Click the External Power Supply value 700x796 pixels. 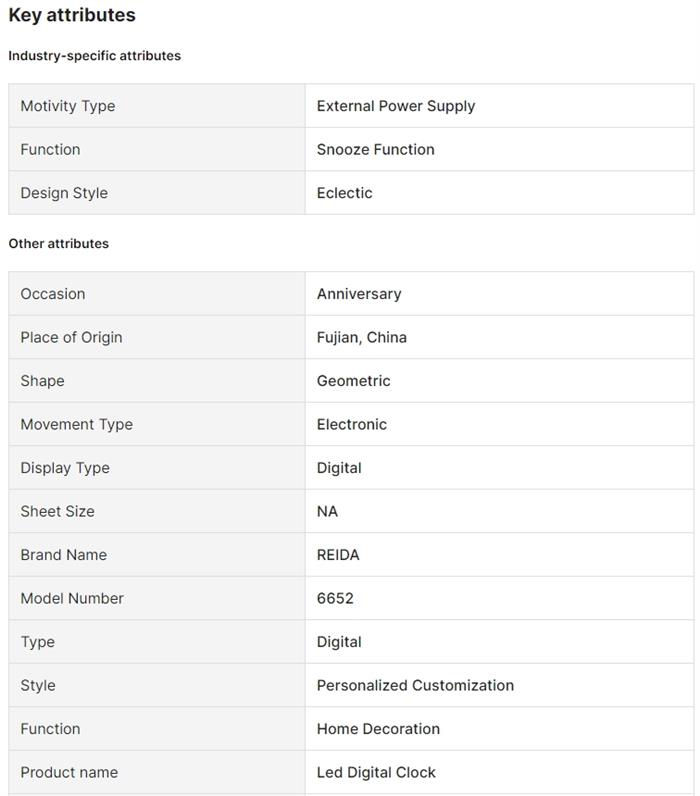(x=396, y=106)
